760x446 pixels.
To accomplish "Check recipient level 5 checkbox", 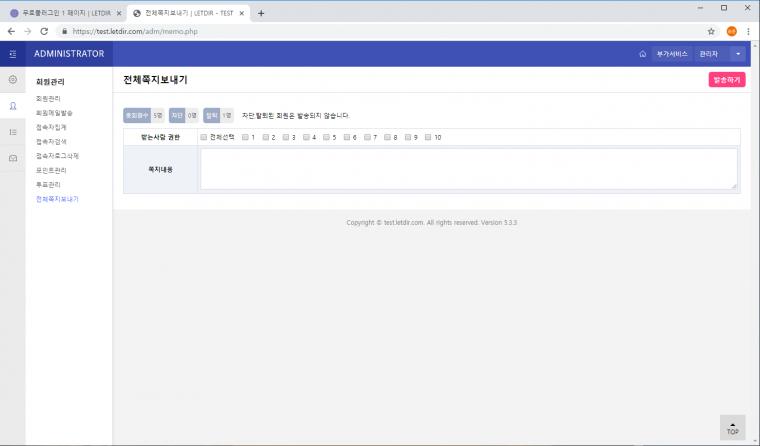I will (327, 137).
